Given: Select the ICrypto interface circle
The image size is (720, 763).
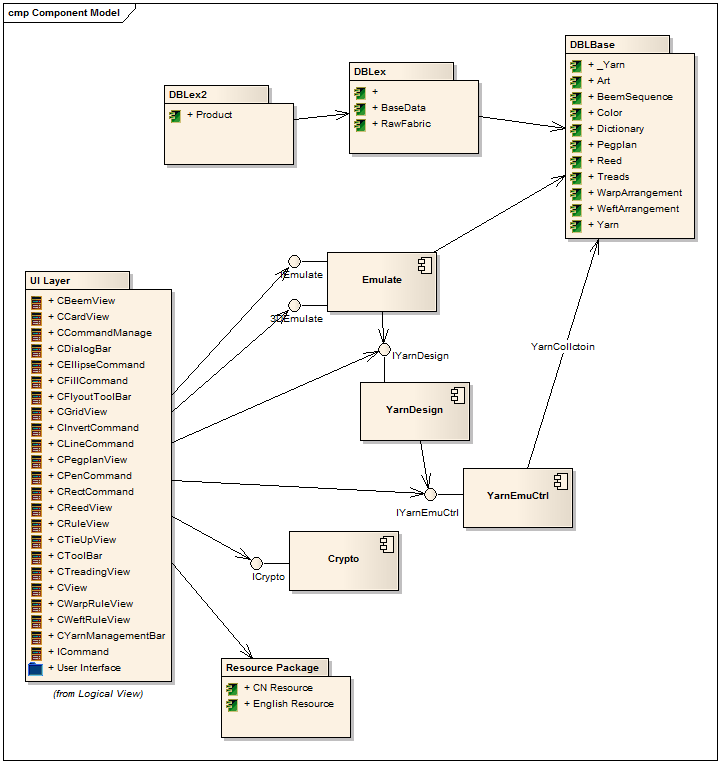Looking at the screenshot, I should [256, 563].
